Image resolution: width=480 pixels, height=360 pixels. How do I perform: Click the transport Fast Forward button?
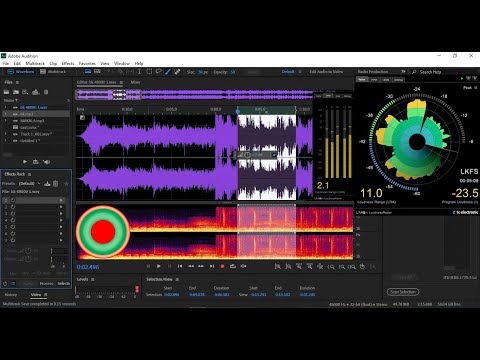(x=201, y=266)
